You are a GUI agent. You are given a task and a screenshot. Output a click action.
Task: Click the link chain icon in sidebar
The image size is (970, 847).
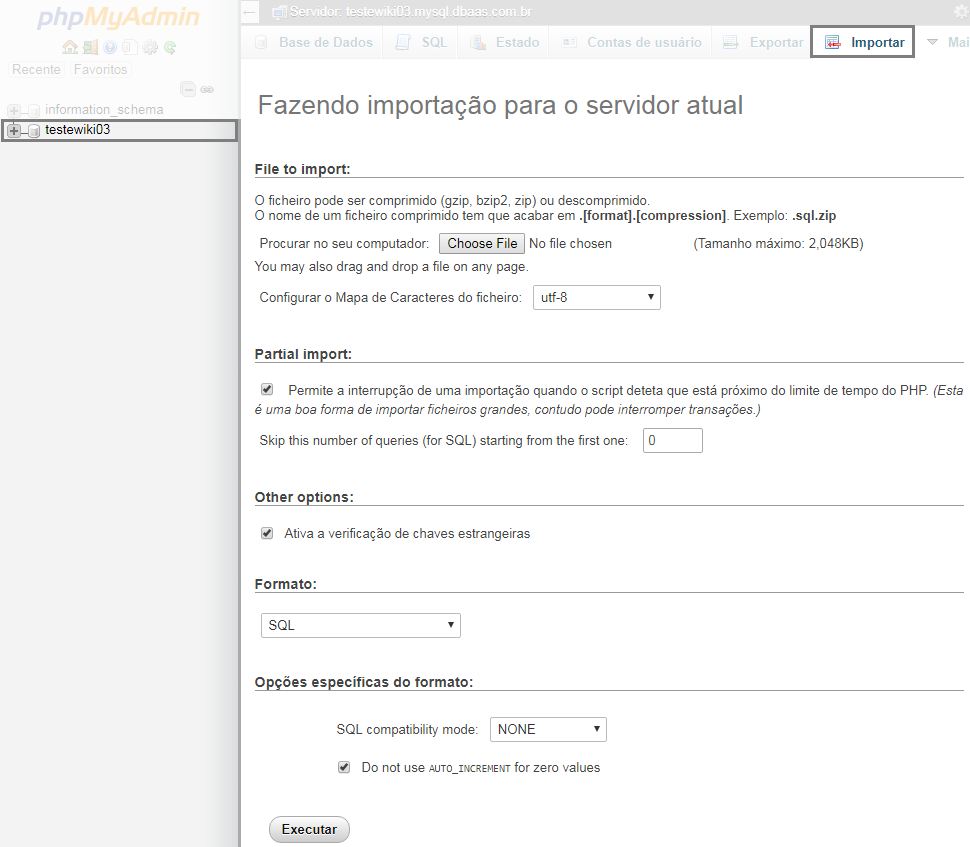click(x=207, y=90)
